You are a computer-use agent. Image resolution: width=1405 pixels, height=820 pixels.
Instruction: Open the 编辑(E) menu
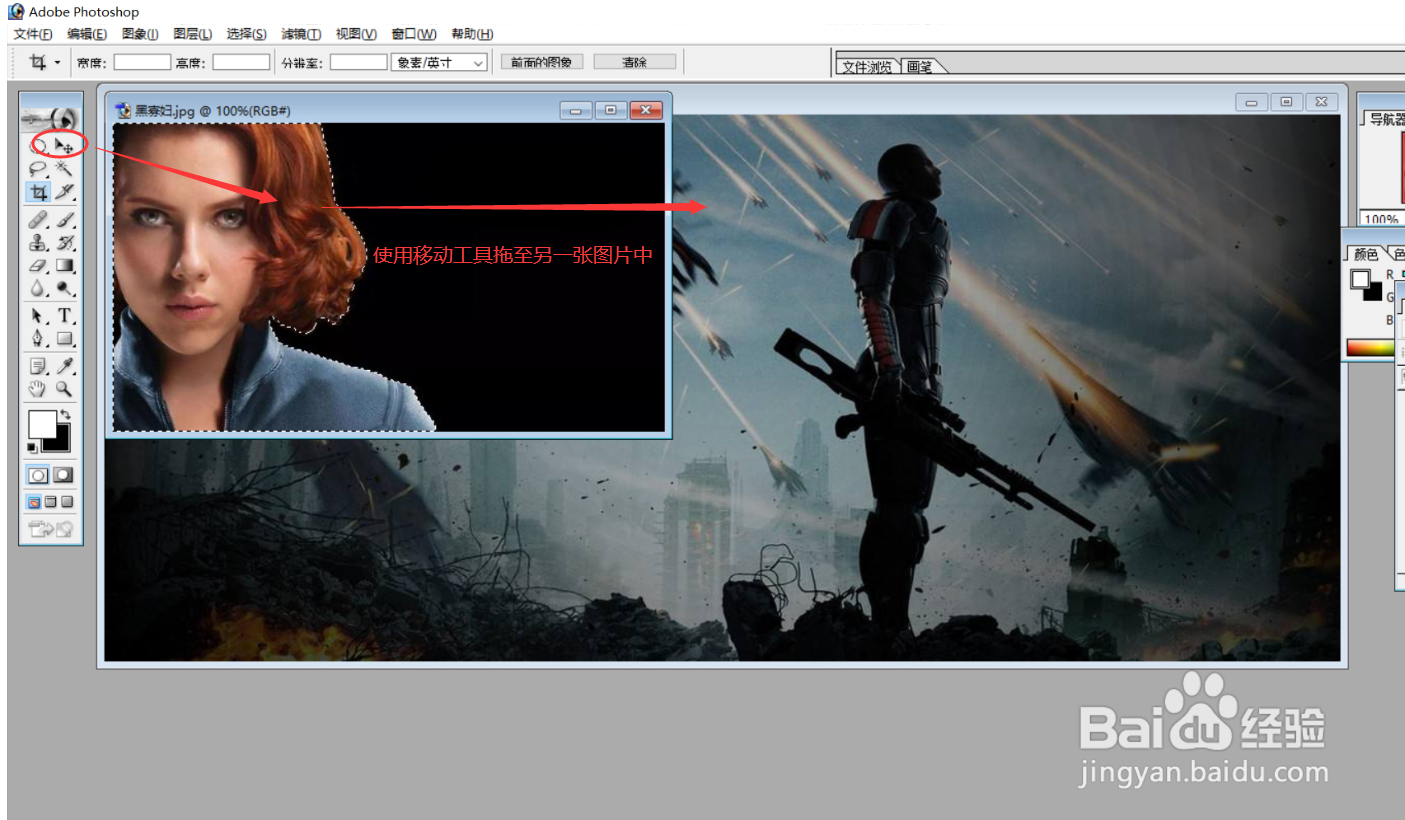tap(87, 34)
